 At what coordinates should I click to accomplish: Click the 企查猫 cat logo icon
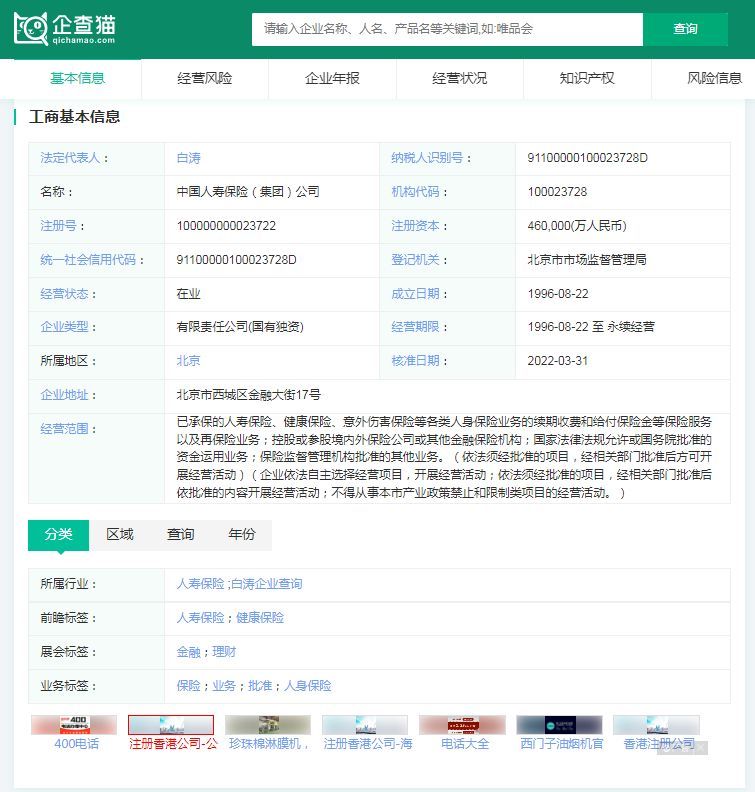pos(31,28)
